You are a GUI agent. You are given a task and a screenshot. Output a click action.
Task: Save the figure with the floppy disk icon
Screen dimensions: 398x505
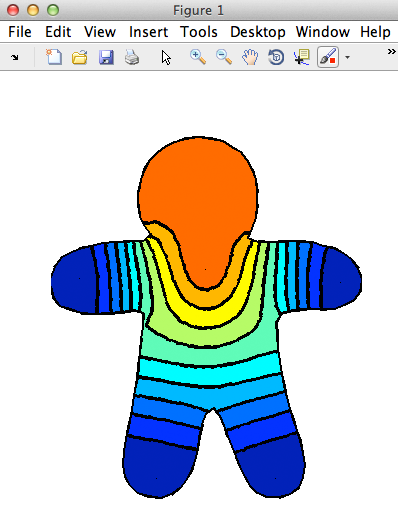pos(106,57)
